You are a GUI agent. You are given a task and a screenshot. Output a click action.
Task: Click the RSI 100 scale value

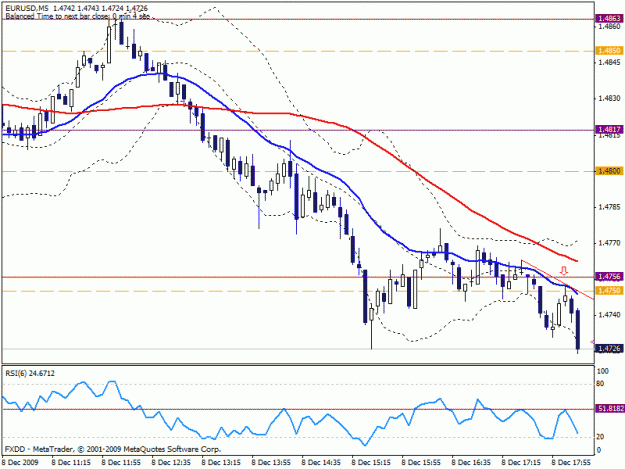click(x=603, y=371)
